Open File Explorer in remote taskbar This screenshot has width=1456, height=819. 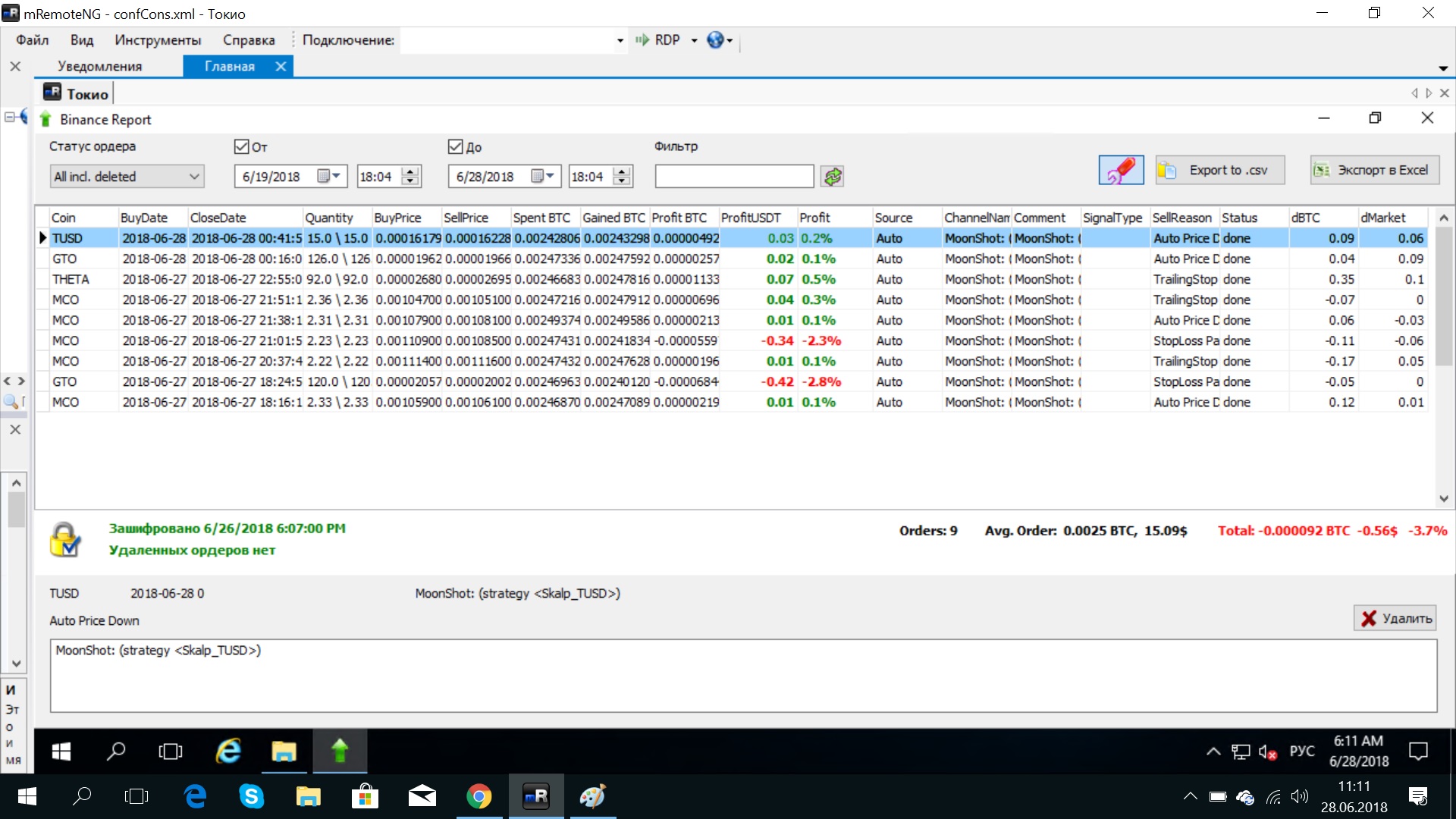tap(284, 751)
